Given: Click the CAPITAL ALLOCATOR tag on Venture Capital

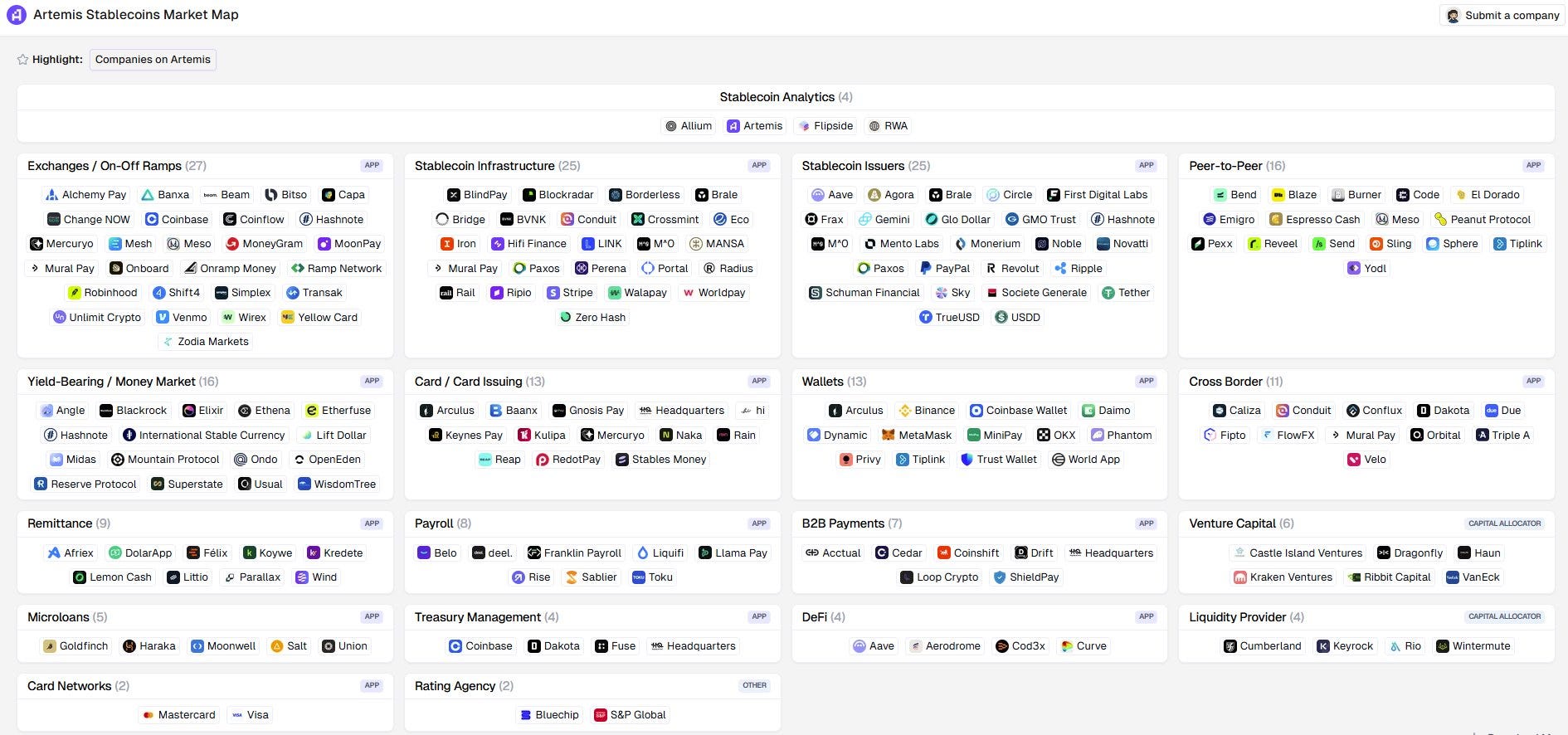Looking at the screenshot, I should point(1505,523).
